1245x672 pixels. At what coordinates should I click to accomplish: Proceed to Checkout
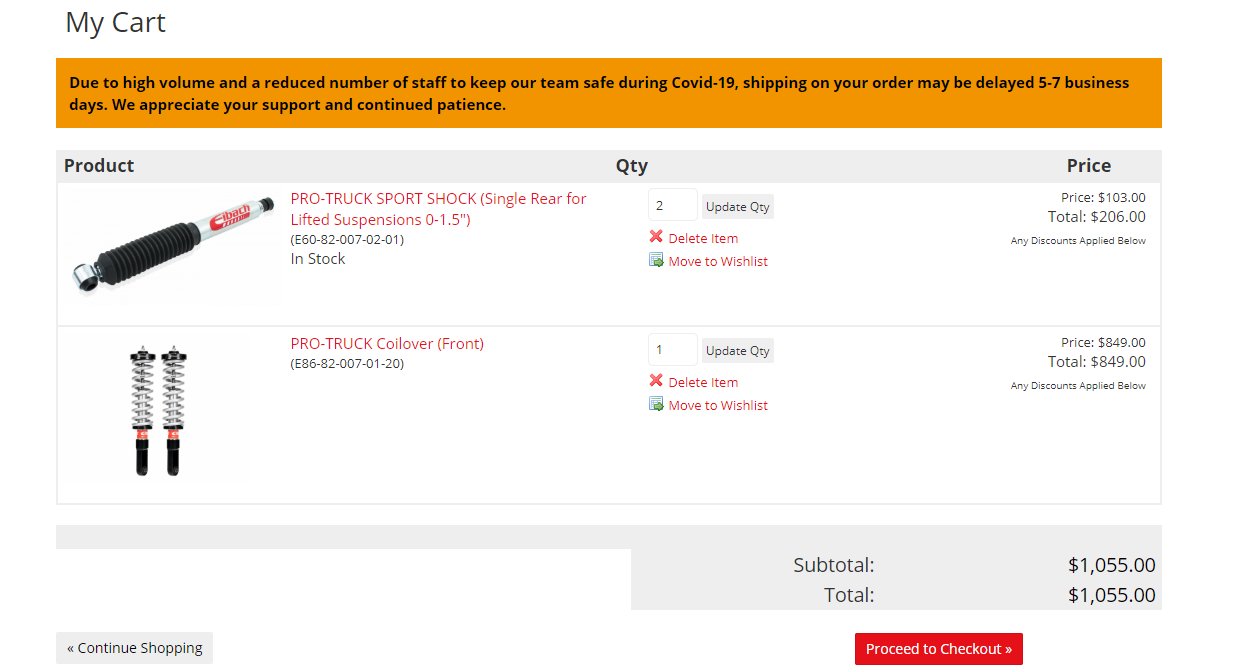coord(939,649)
